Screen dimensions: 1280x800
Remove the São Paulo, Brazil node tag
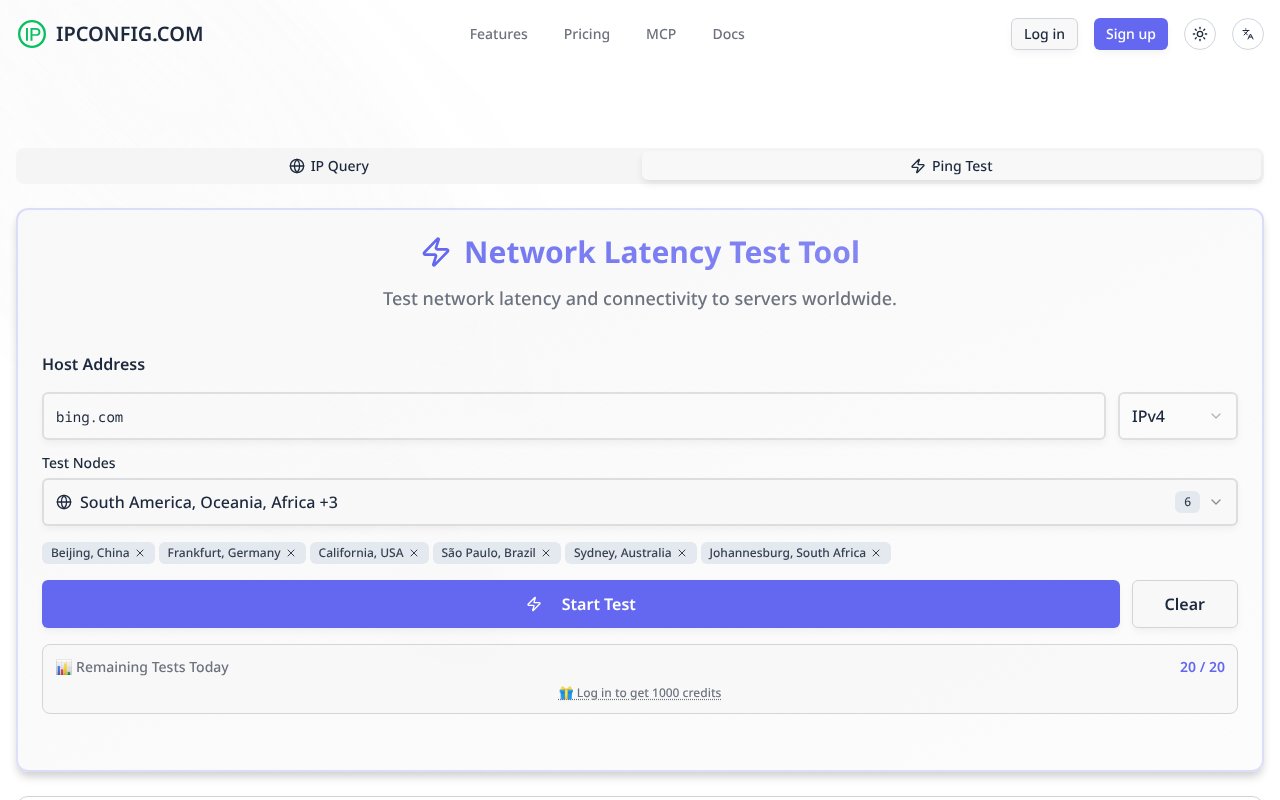pos(546,553)
